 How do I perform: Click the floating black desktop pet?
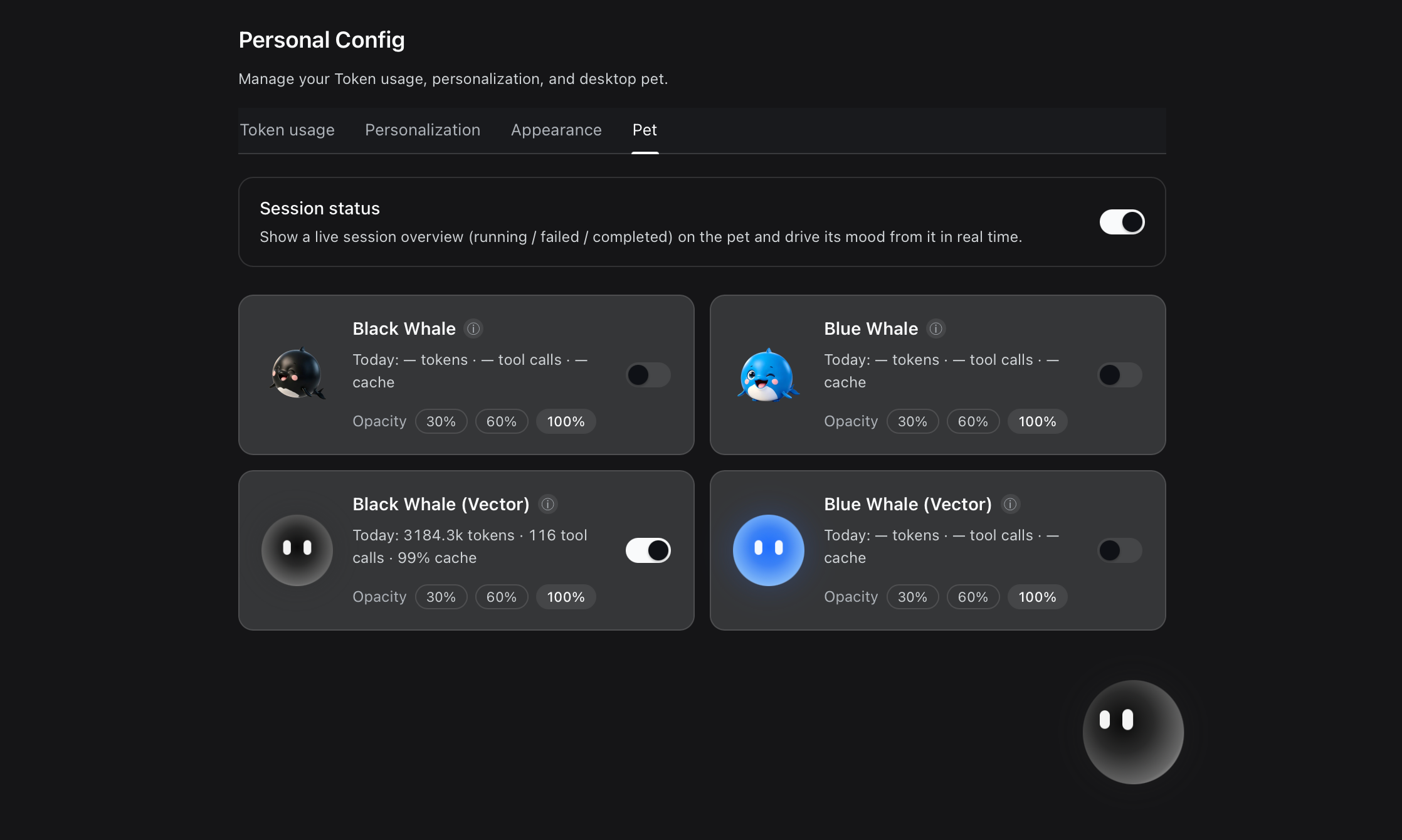[x=1133, y=732]
